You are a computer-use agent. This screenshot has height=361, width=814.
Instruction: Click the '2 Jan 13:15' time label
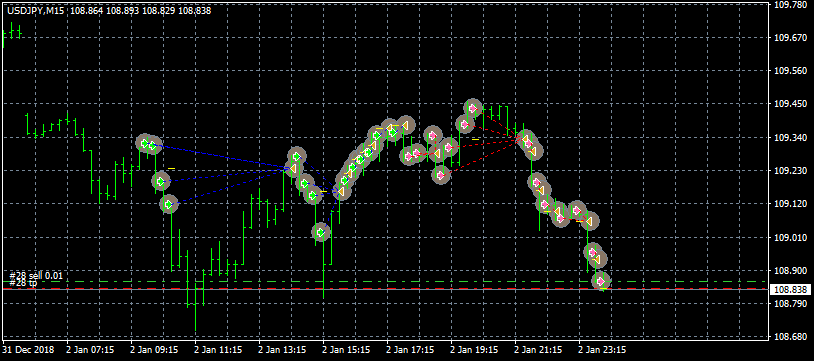pyautogui.click(x=282, y=350)
